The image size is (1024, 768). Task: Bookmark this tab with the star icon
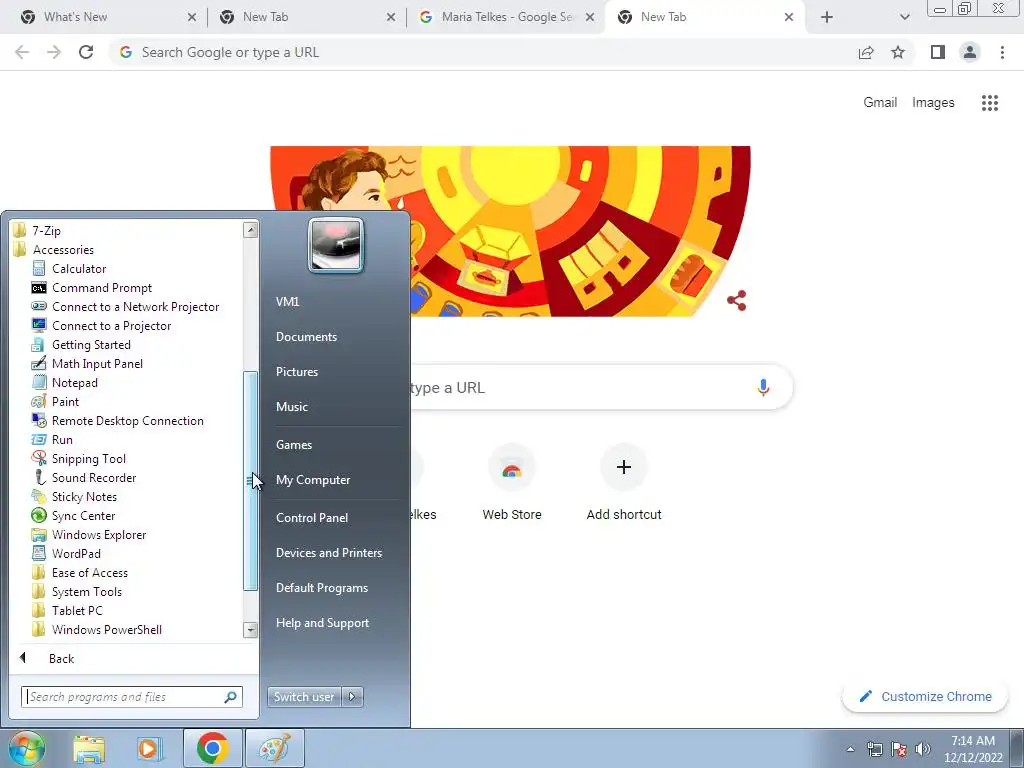point(898,52)
